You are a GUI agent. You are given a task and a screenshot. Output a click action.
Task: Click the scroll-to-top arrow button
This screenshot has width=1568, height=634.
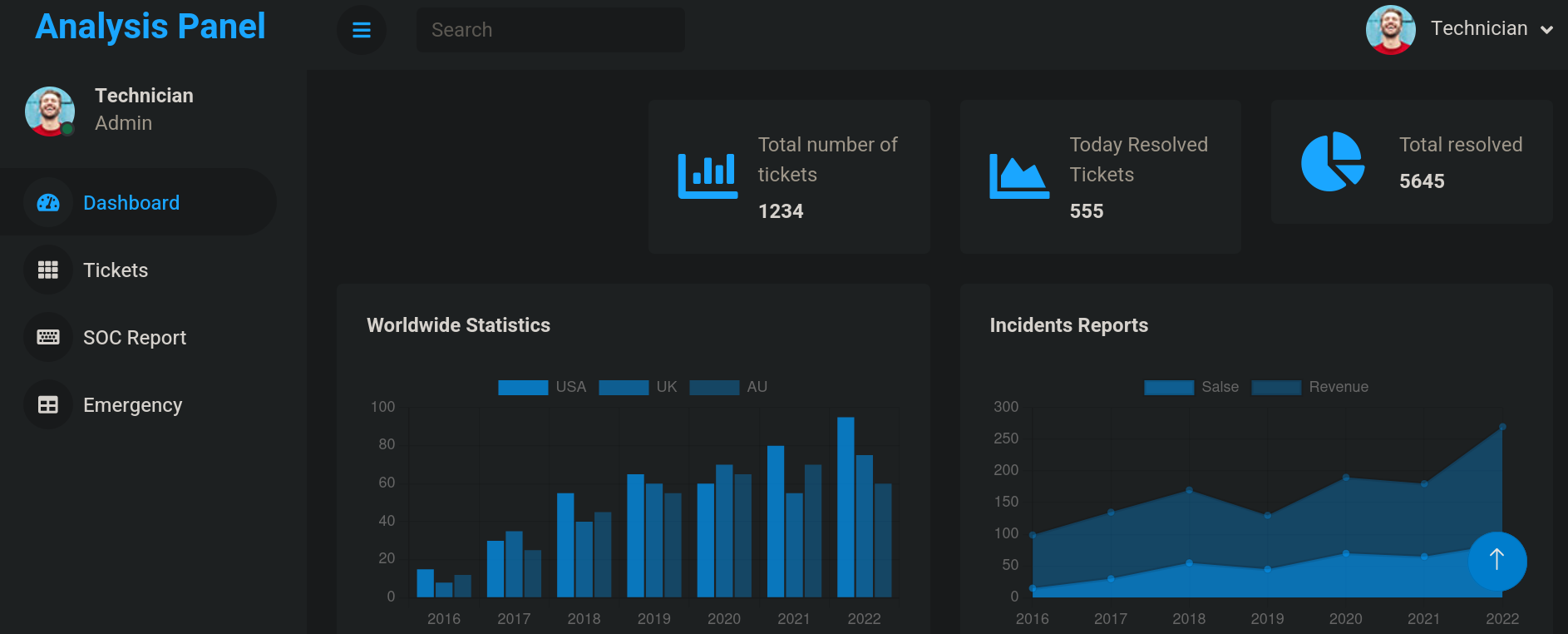coord(1497,562)
